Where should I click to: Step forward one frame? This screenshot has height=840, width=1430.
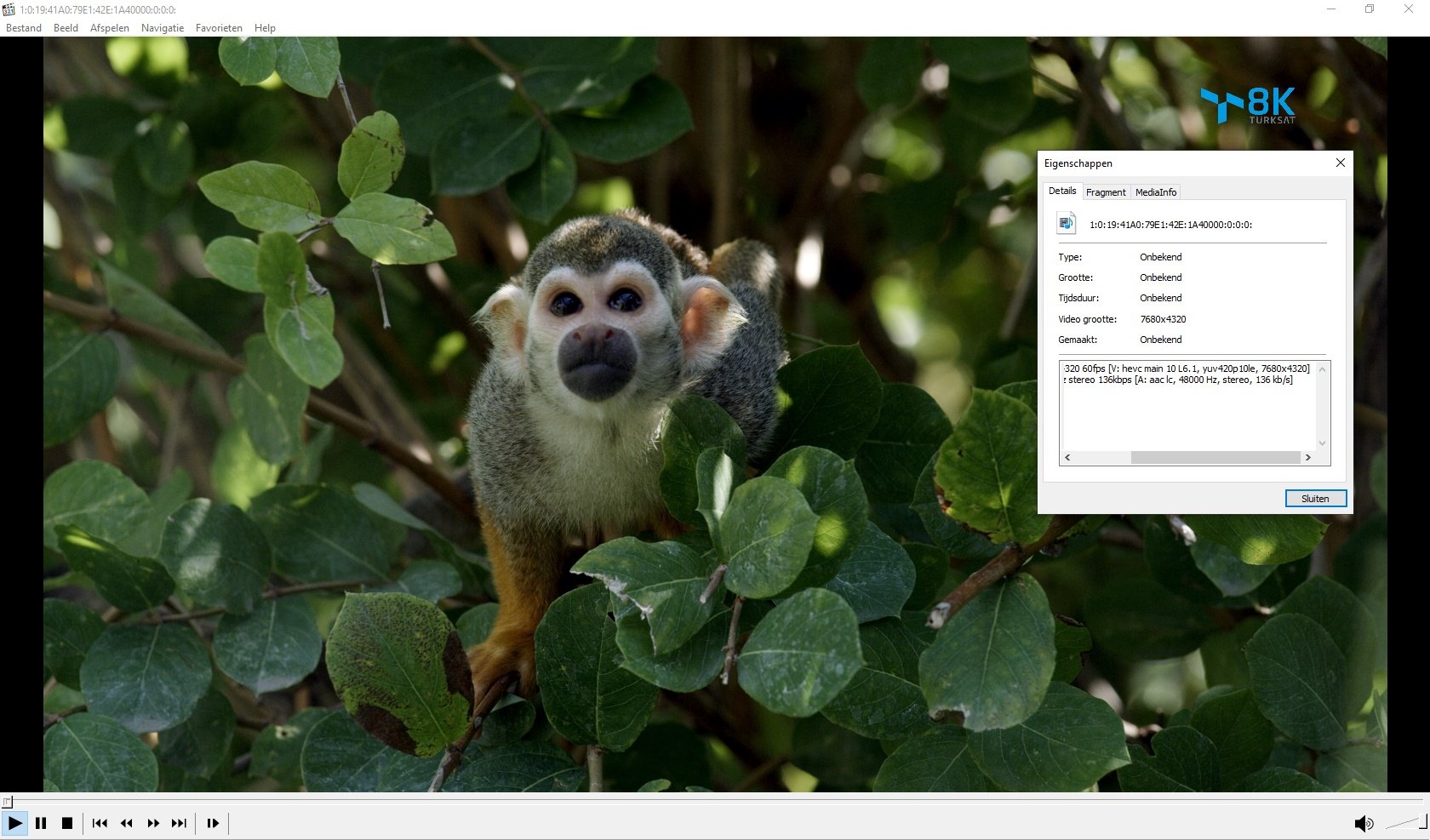tap(213, 823)
